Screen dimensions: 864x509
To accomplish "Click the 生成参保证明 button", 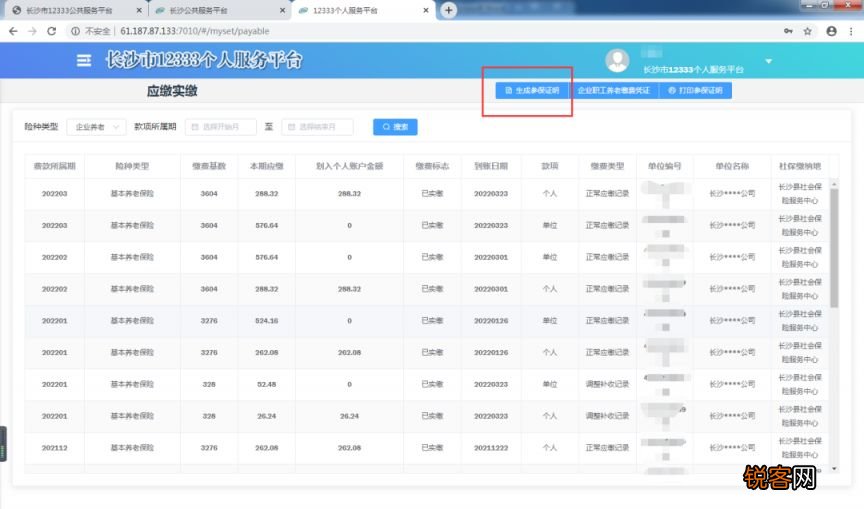I will (x=532, y=90).
